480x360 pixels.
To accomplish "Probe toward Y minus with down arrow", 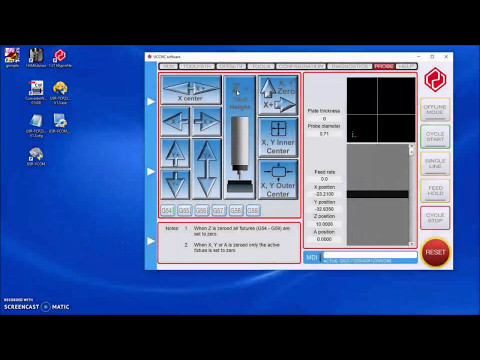I will (175, 184).
